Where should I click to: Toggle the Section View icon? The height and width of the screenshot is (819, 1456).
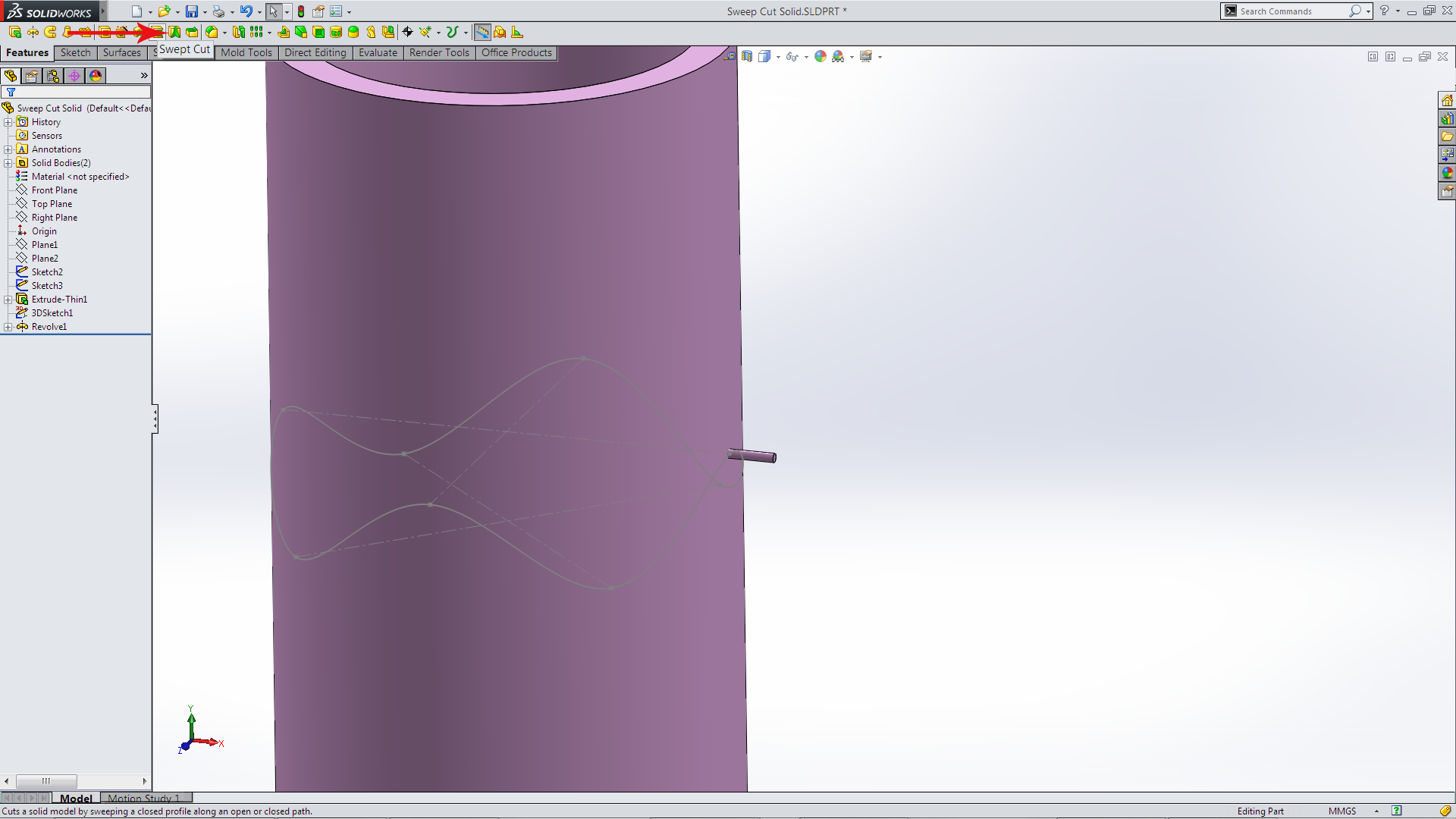(x=747, y=56)
